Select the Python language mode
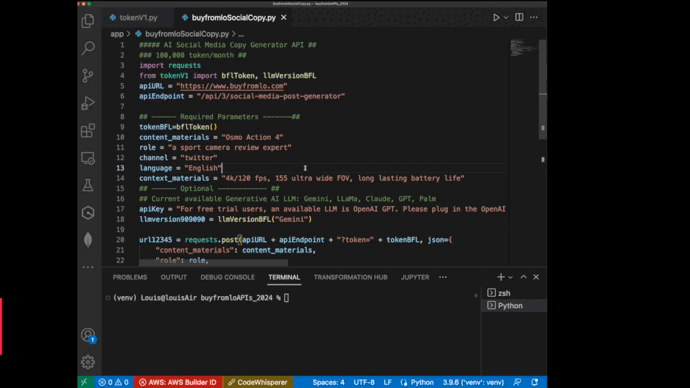 (x=417, y=382)
